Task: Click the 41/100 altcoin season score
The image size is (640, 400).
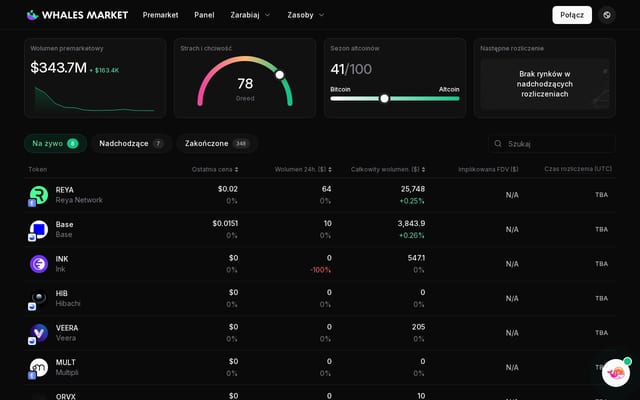Action: [351, 69]
